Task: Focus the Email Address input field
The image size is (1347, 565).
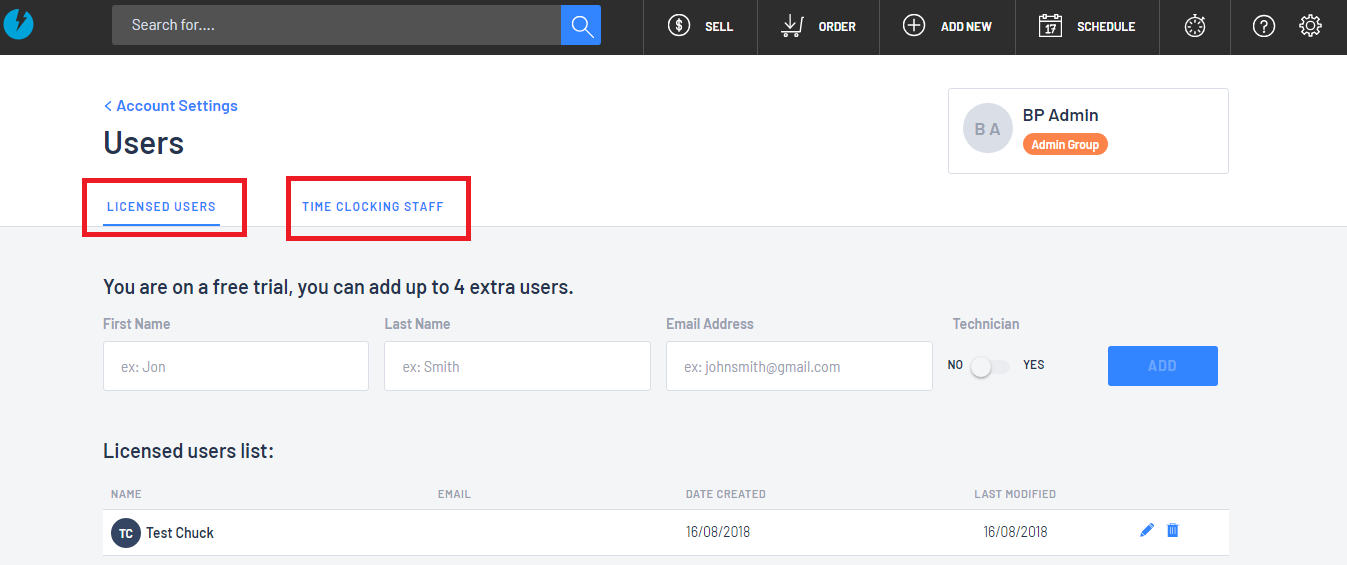Action: 799,366
